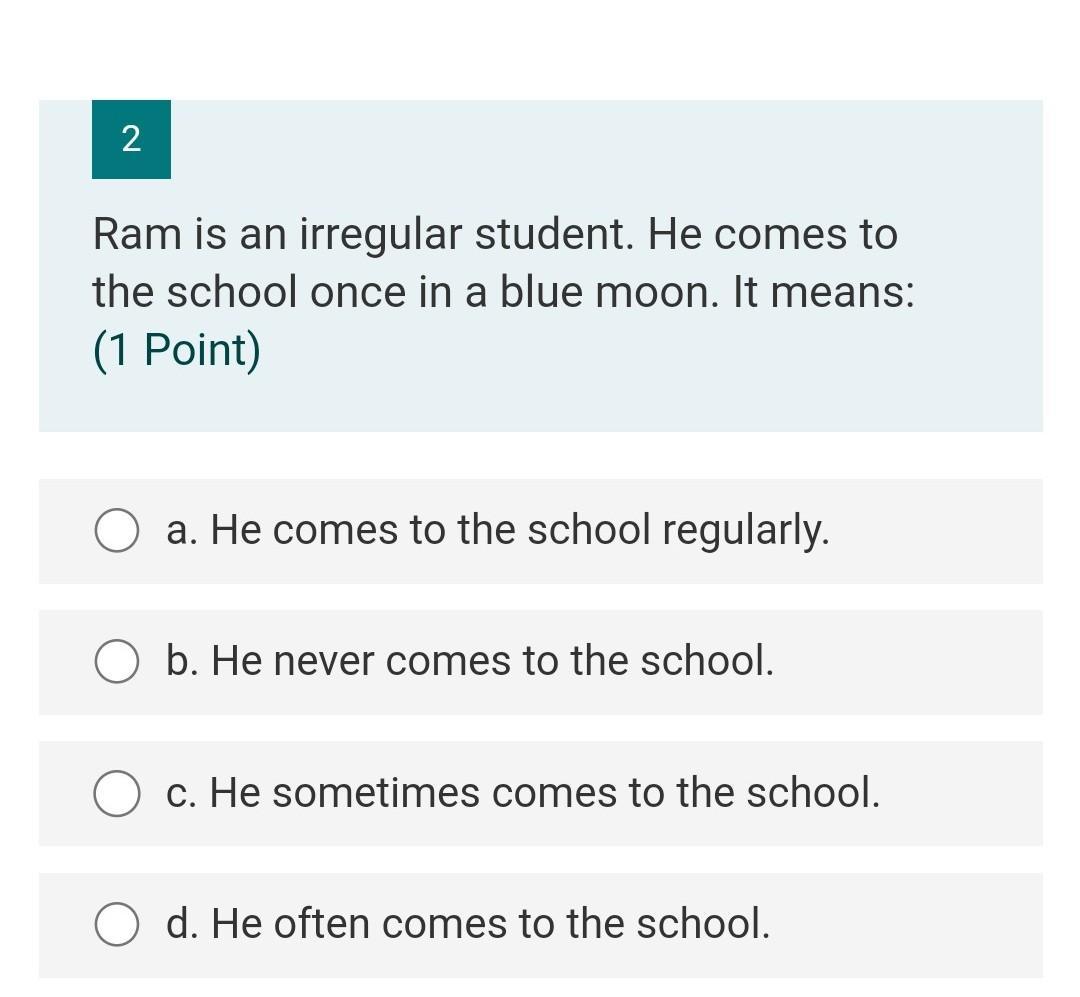Viewport: 1080px width, 997px height.
Task: Click 'once in a blue moon' question line
Action: point(500,293)
